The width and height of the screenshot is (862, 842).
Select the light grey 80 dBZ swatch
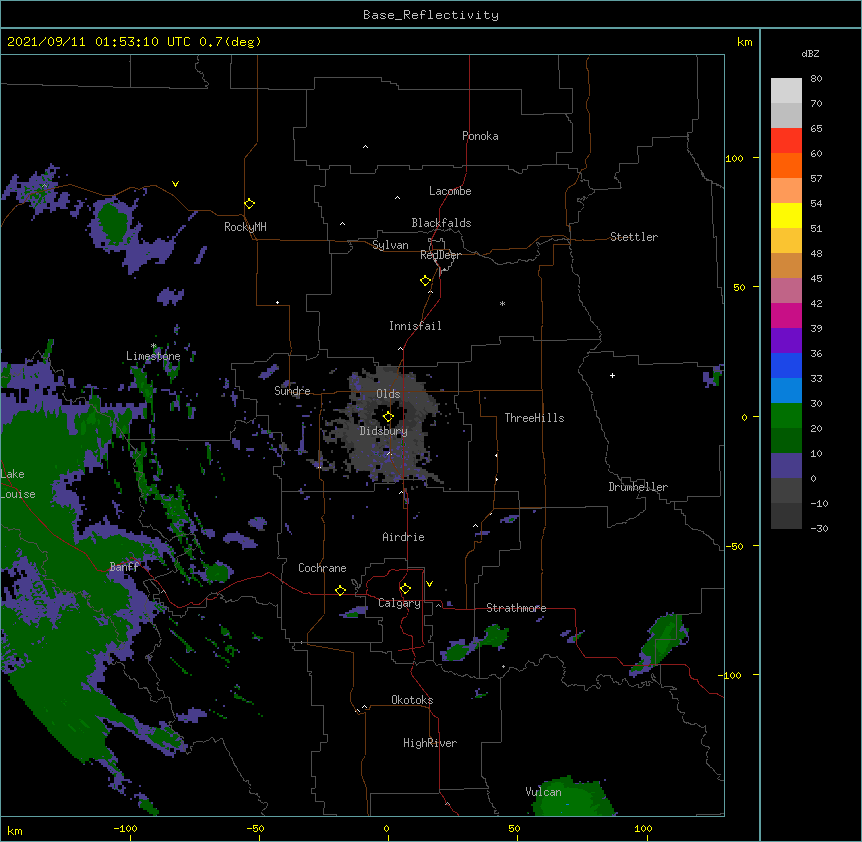pyautogui.click(x=786, y=90)
